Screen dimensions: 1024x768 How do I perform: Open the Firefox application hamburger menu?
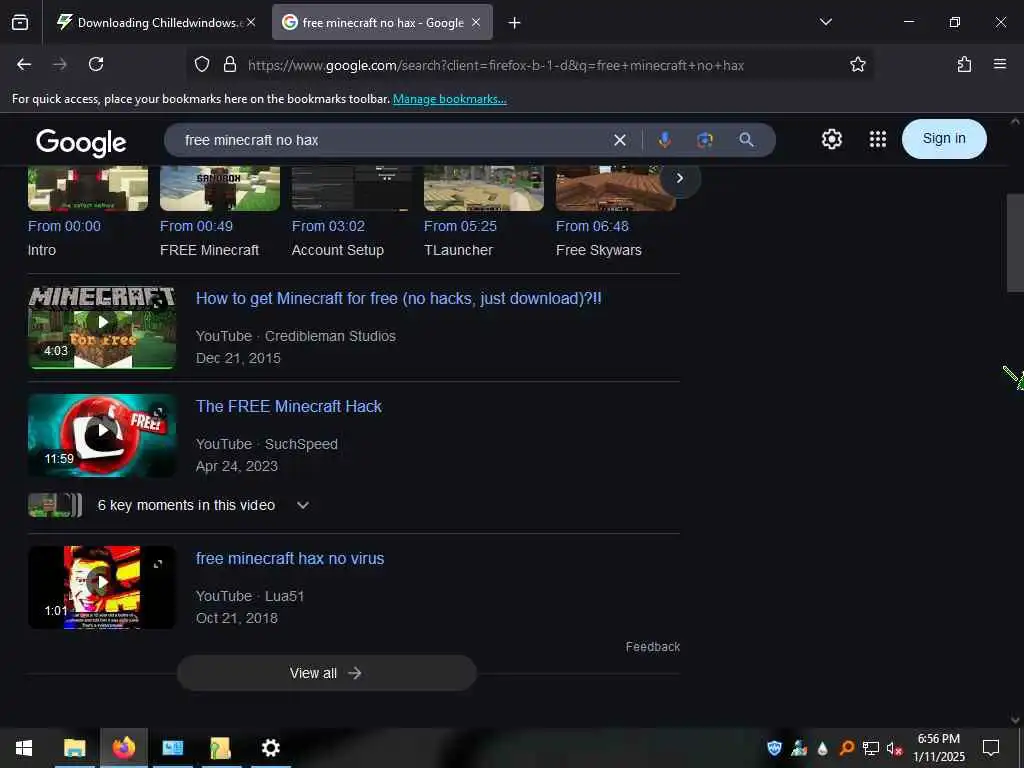[999, 64]
